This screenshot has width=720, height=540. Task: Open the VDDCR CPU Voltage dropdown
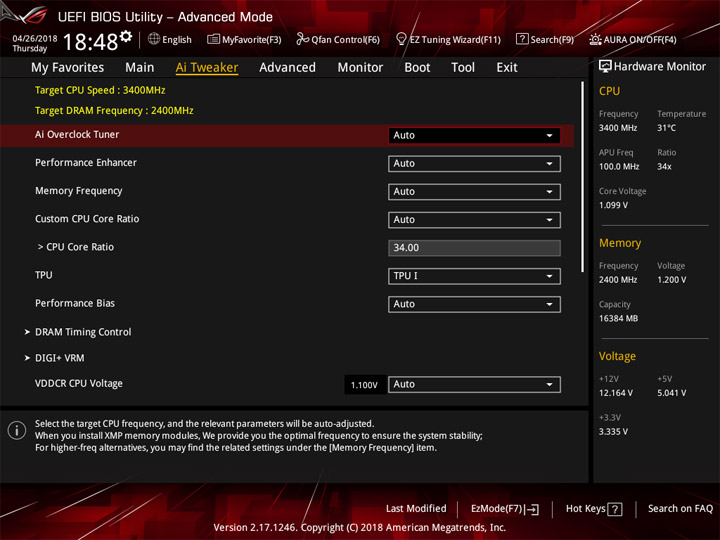474,384
